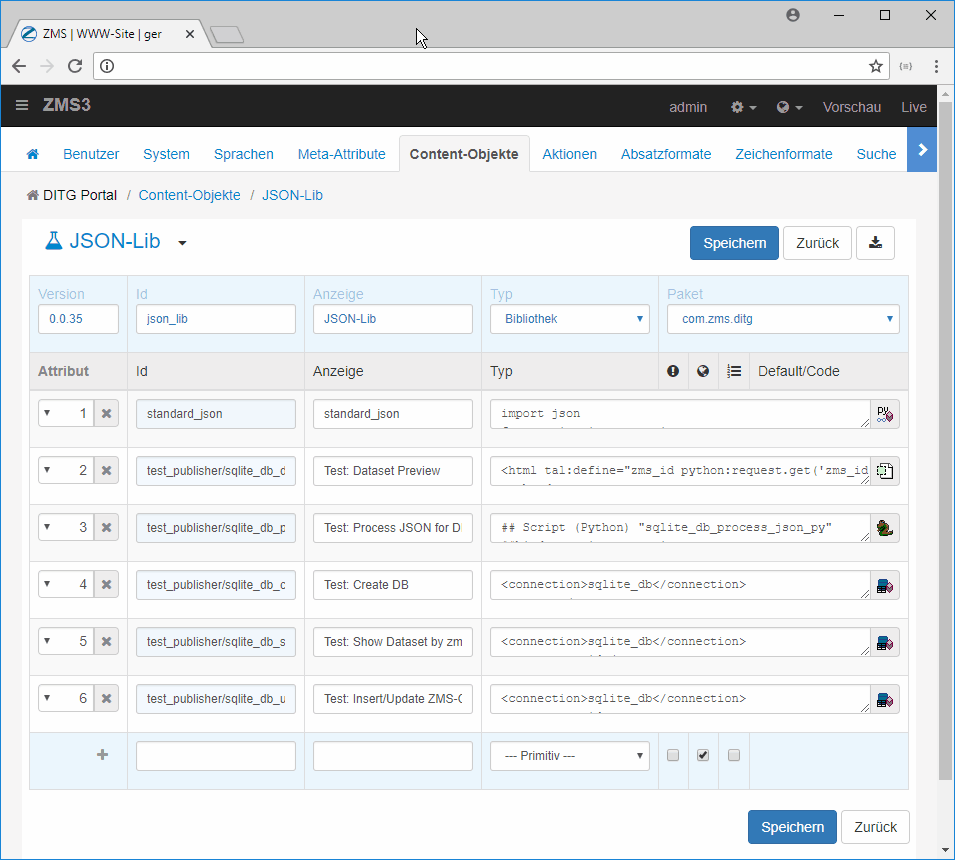Viewport: 955px width, 860px height.
Task: Delete attribute row 6 with x icon
Action: (x=107, y=699)
